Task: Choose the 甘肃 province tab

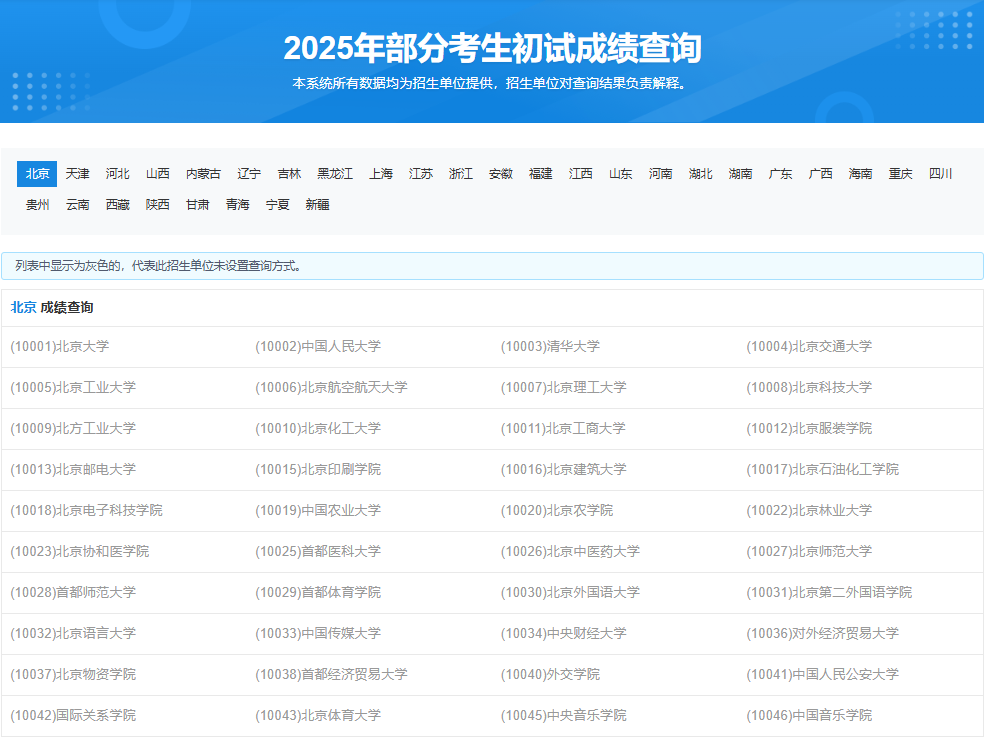Action: (x=198, y=205)
